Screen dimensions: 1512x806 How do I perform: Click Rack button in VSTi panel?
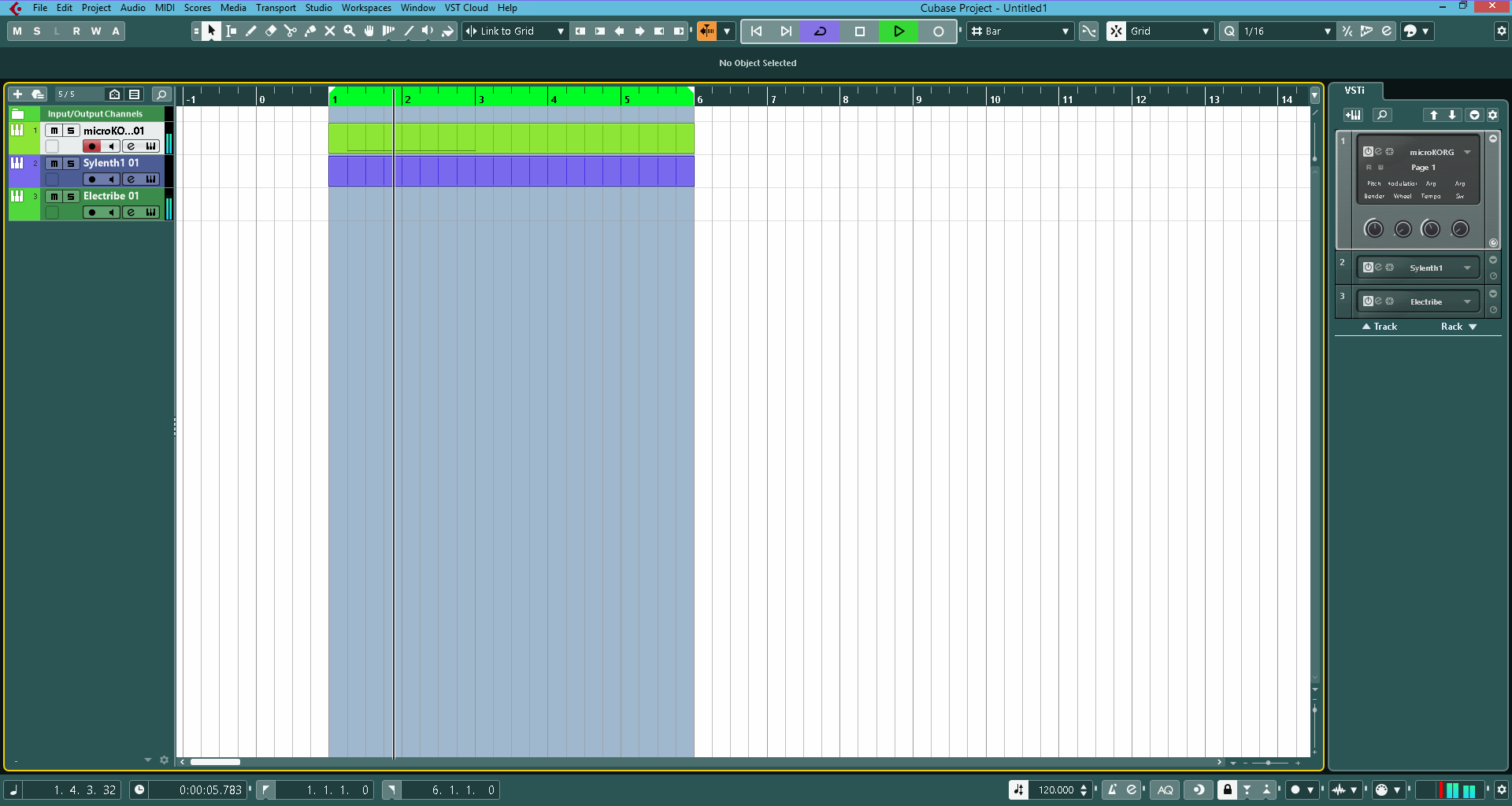[x=1458, y=327]
